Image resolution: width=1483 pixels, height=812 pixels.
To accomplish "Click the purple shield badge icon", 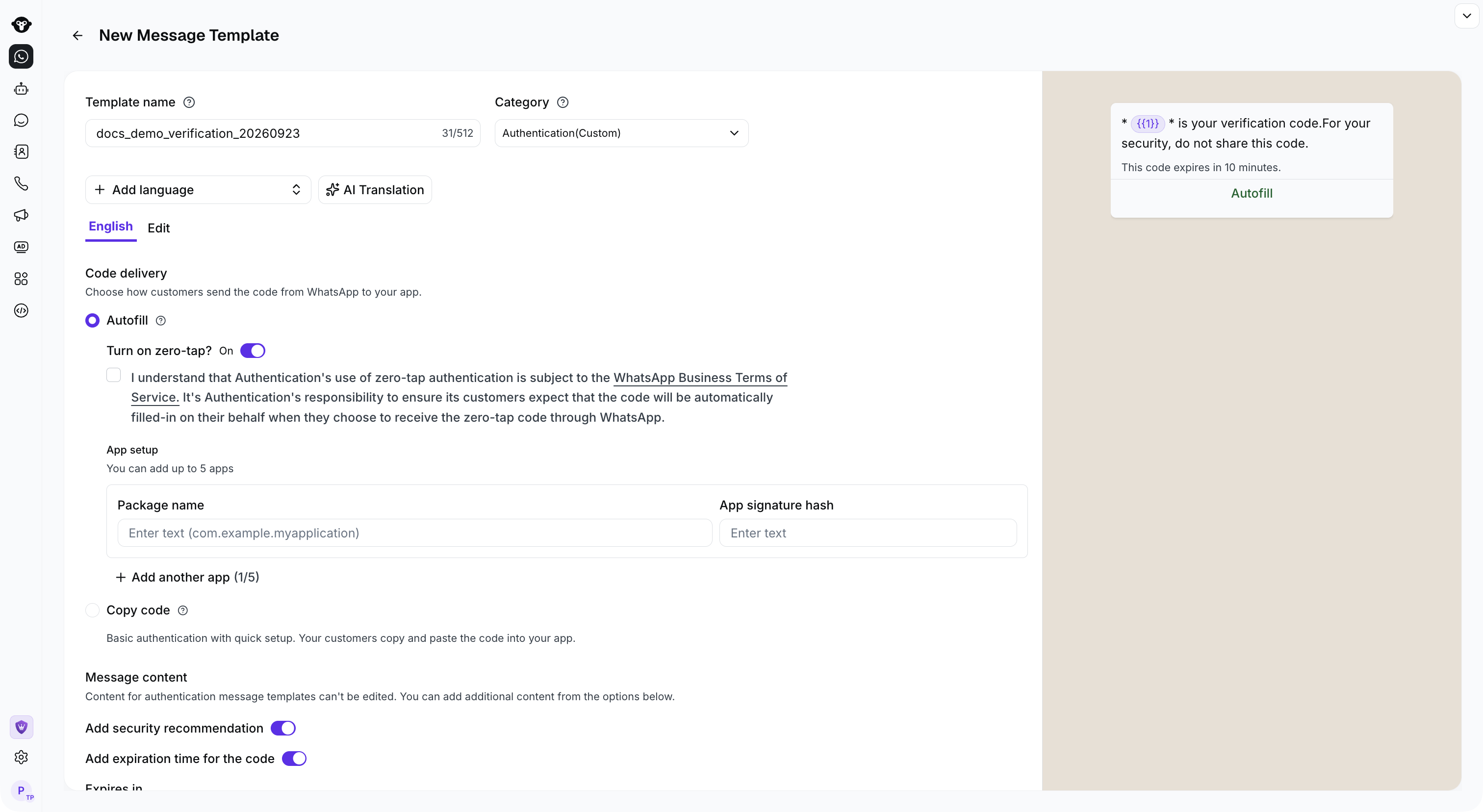I will pyautogui.click(x=21, y=727).
